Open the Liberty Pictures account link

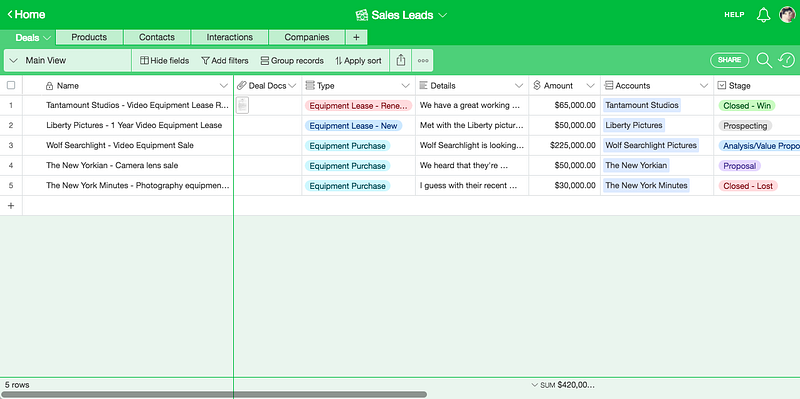click(x=634, y=125)
